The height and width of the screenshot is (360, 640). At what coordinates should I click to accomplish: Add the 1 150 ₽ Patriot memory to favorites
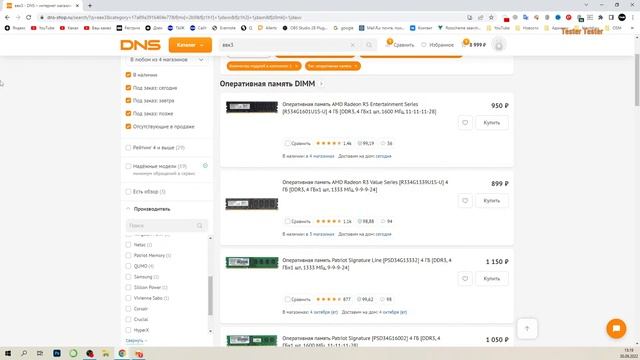tap(465, 279)
